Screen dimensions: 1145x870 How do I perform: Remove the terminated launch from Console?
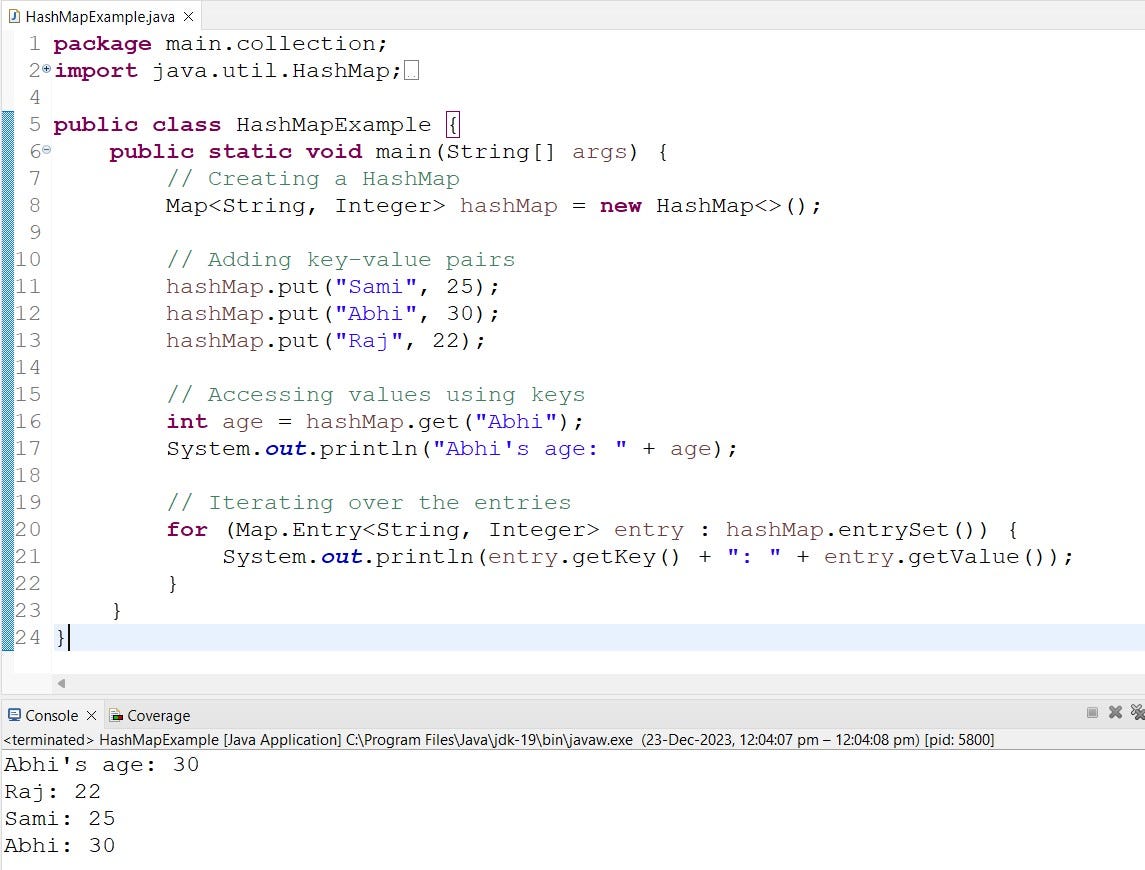pyautogui.click(x=1115, y=712)
